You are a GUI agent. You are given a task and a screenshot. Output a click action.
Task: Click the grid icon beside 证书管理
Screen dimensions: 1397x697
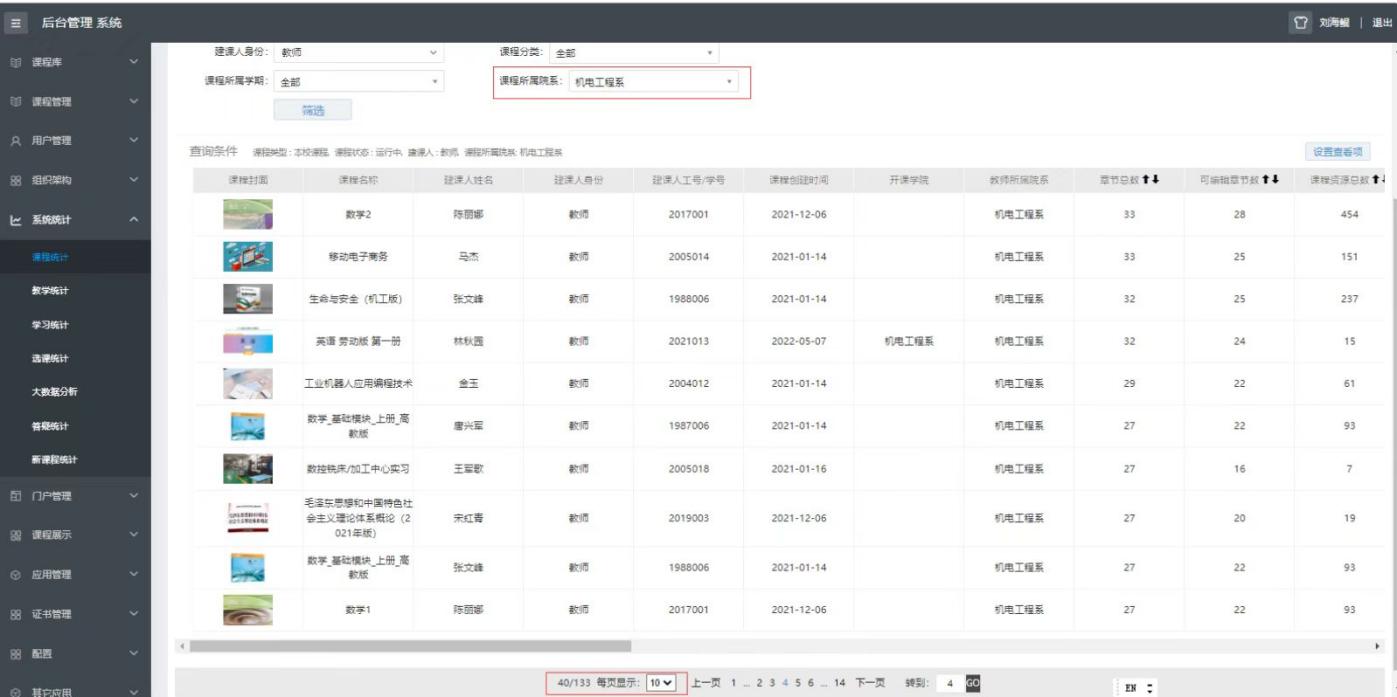click(x=16, y=614)
